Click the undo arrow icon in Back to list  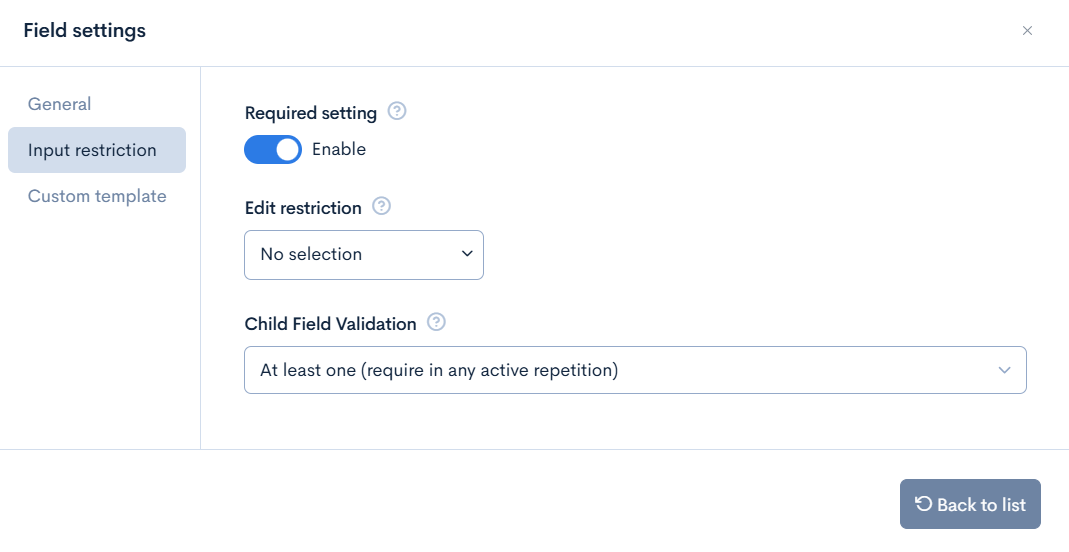coord(923,504)
